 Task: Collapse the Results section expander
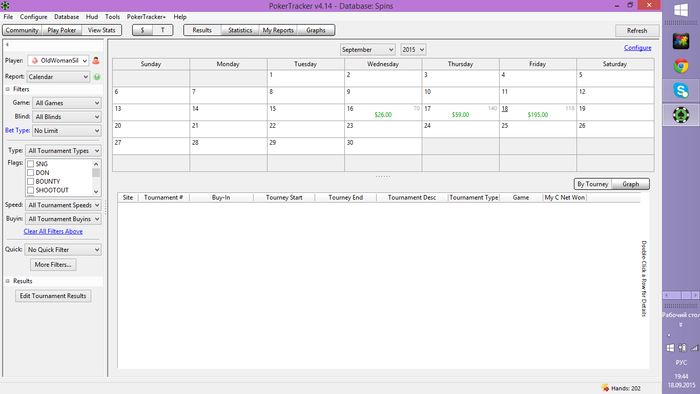pos(8,281)
